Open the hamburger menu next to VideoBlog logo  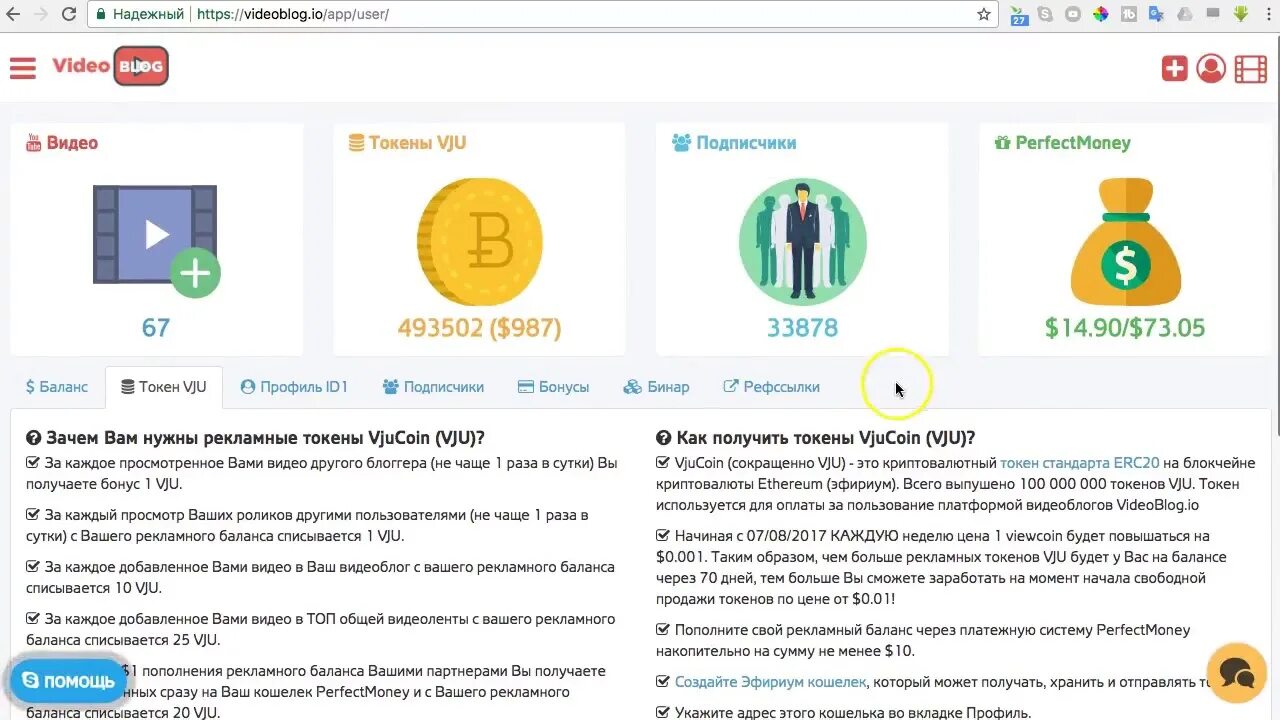[x=22, y=67]
